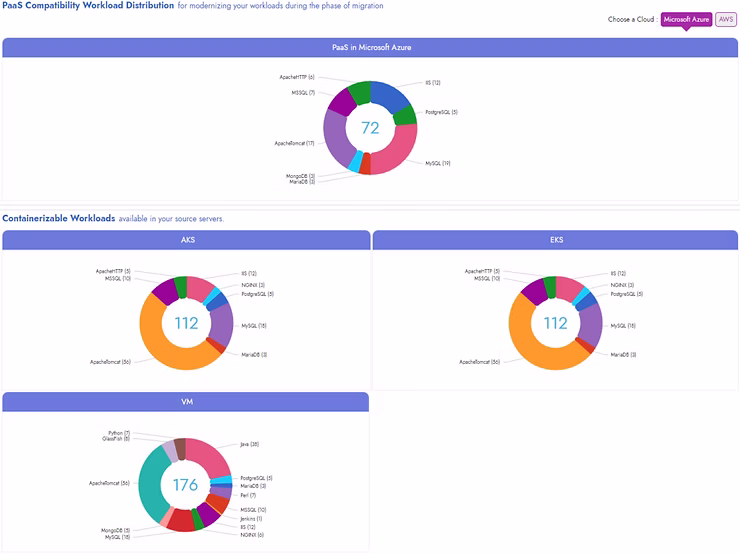Click MSSQL (10) label in EKS chart
This screenshot has height=554, width=740.
(486, 278)
